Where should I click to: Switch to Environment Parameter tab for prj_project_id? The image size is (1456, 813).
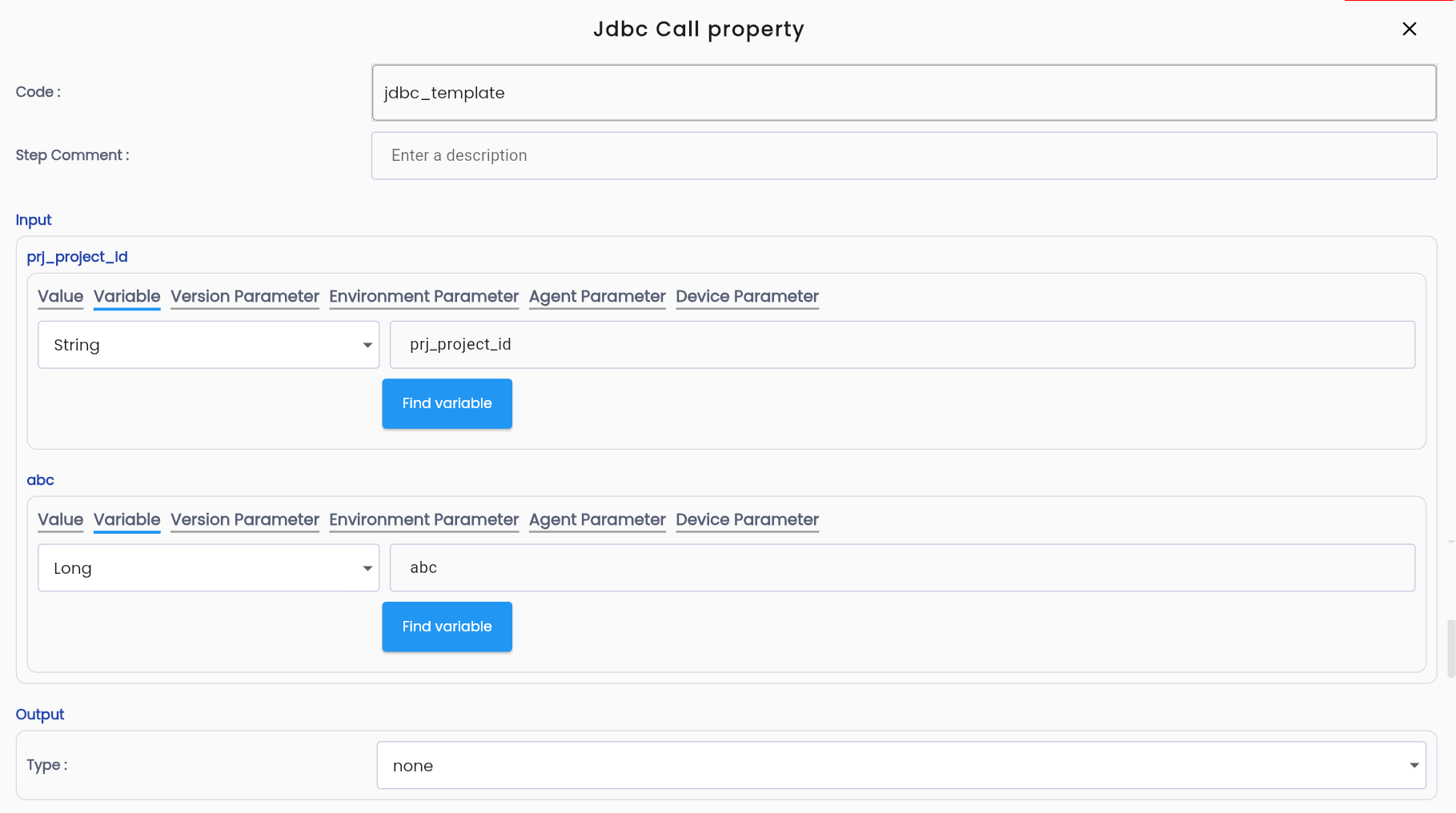click(424, 297)
